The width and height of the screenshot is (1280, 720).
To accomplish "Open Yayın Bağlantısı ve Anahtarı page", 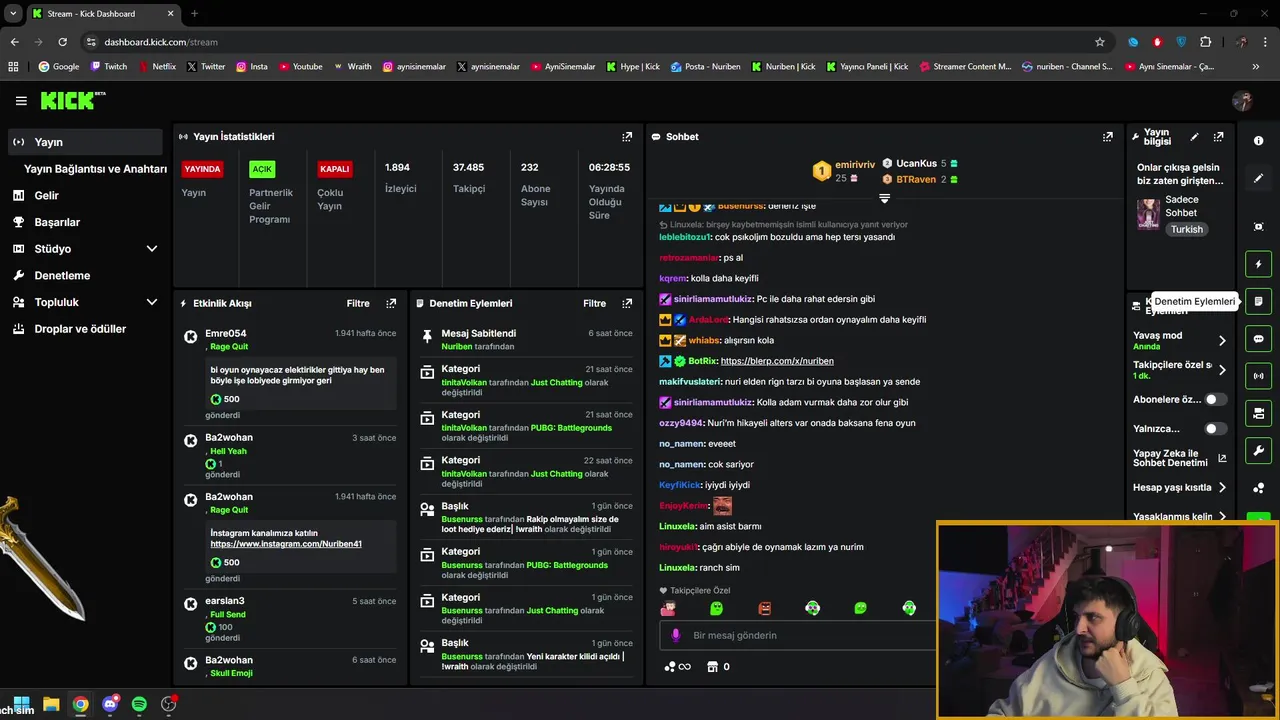I will [x=95, y=169].
